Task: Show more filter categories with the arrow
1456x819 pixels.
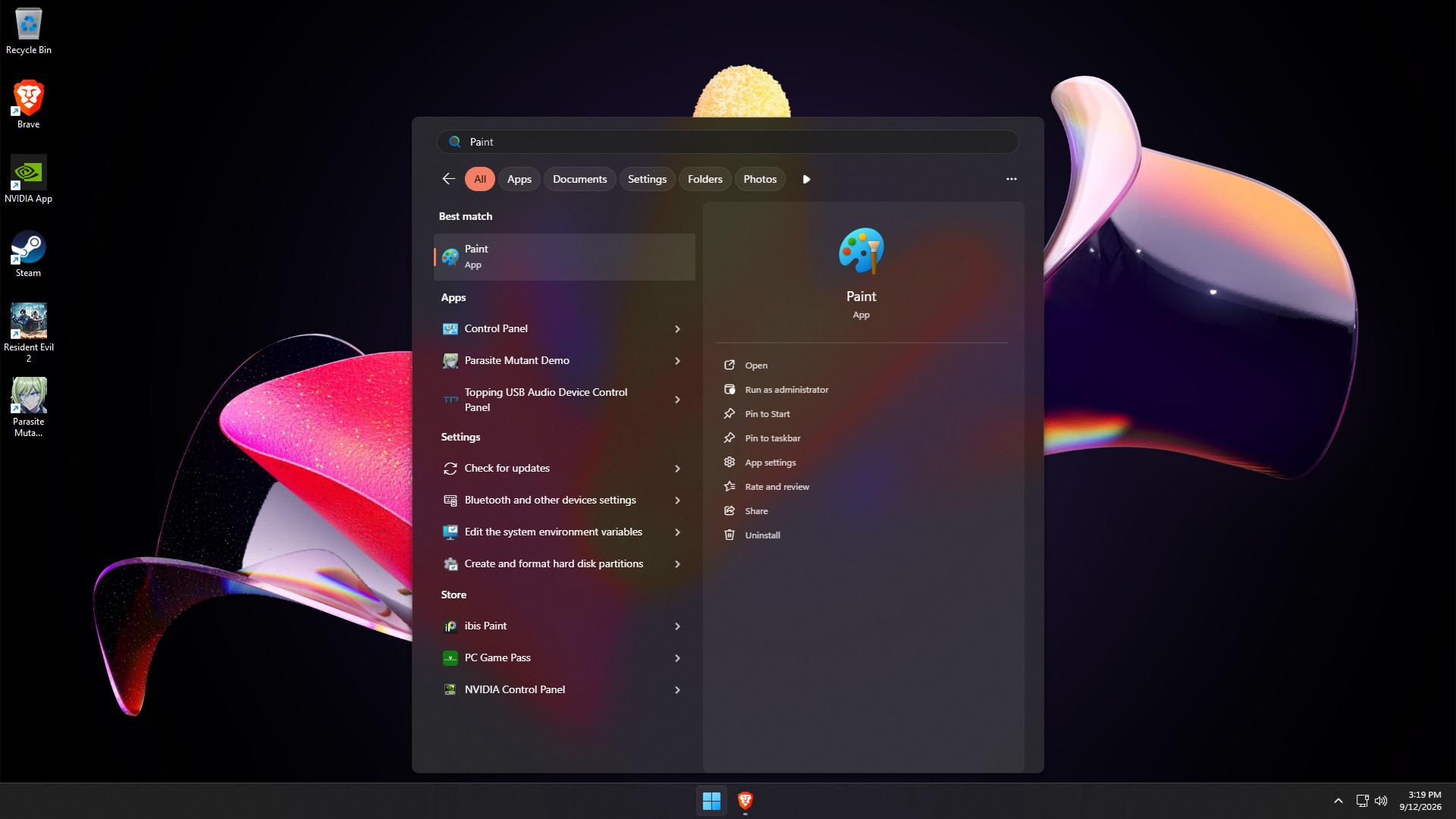Action: [806, 179]
